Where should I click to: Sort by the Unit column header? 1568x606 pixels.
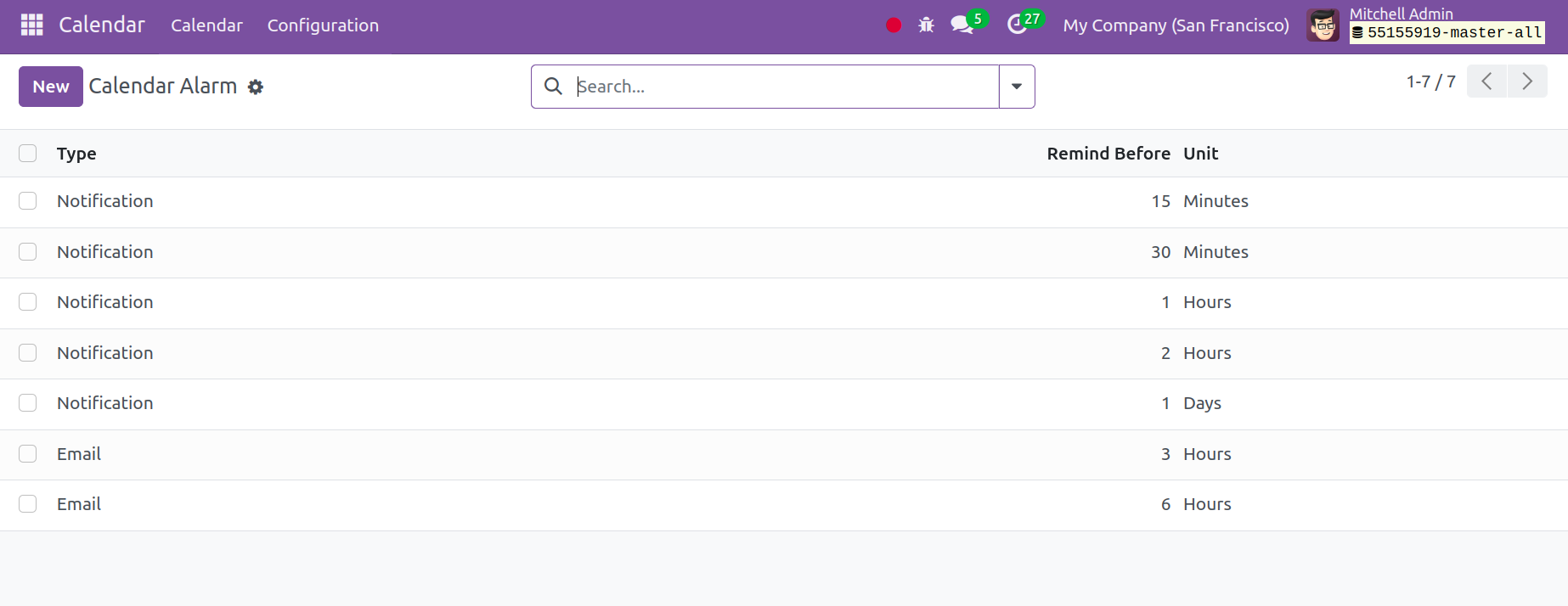[x=1200, y=154]
